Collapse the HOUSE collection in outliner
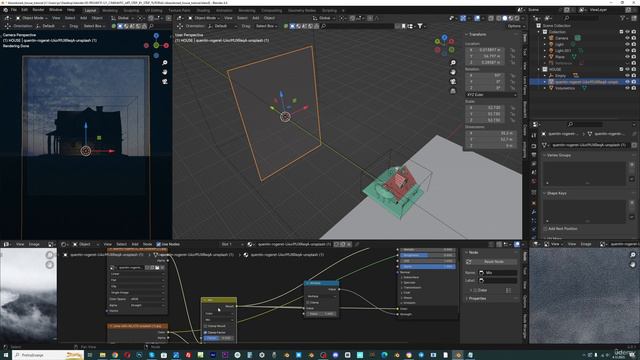640x360 pixels. [539, 69]
